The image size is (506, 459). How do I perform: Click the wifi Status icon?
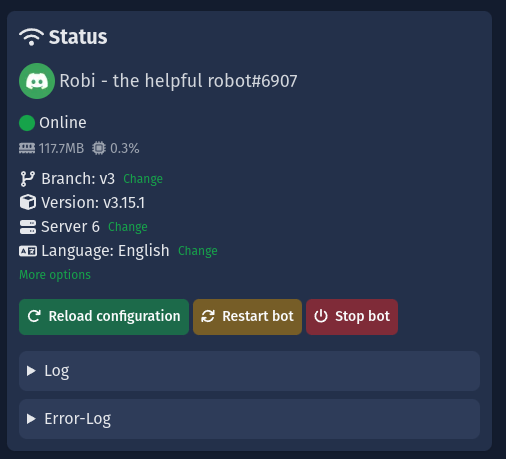coord(31,37)
